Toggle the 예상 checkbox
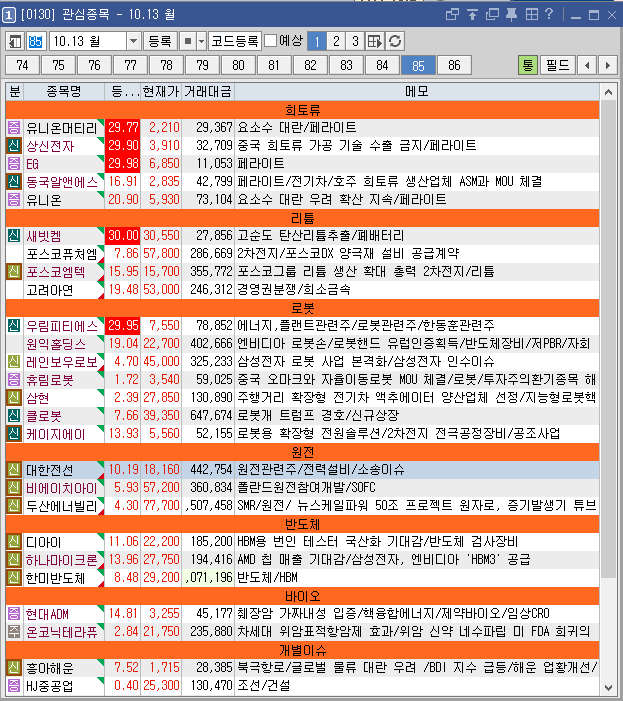This screenshot has height=701, width=623. tap(271, 41)
